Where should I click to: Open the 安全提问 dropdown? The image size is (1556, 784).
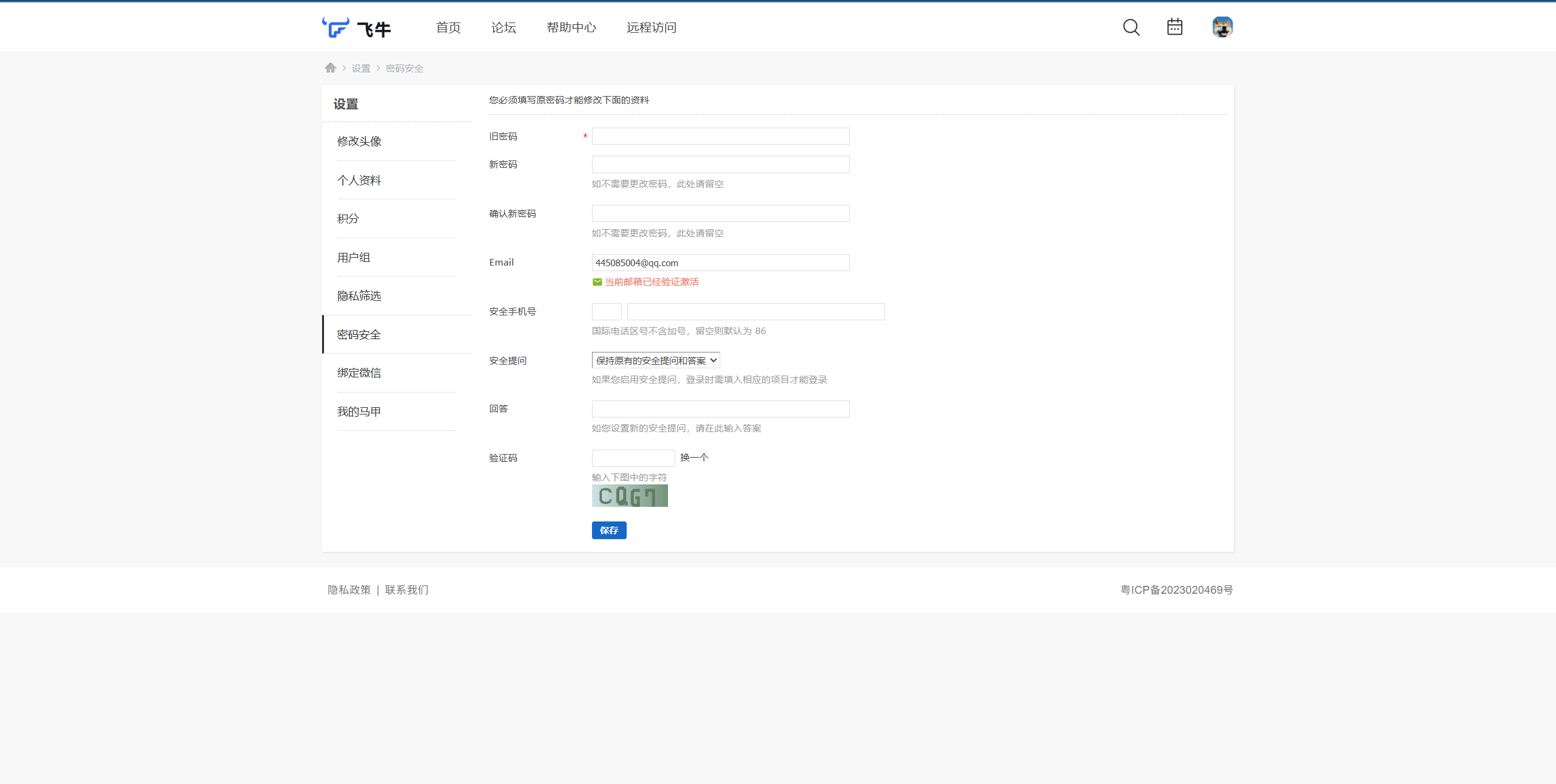coord(655,360)
